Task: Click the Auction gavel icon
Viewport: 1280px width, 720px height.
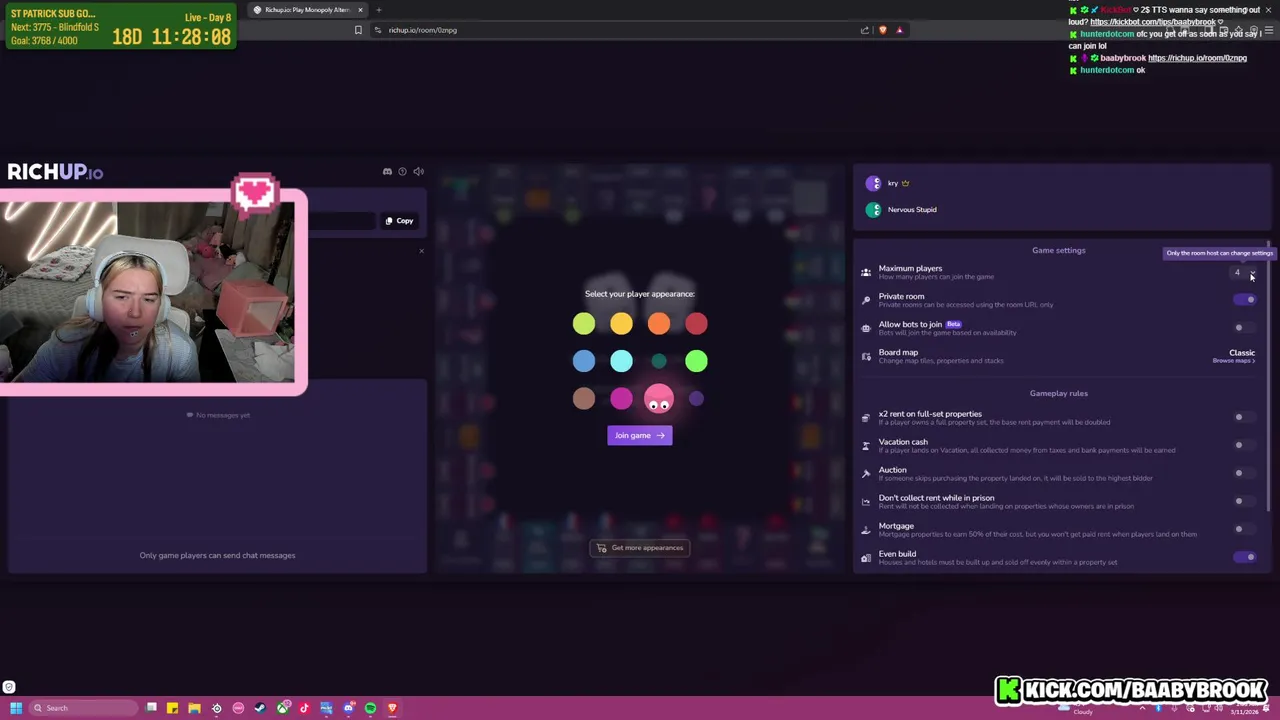Action: pos(866,474)
